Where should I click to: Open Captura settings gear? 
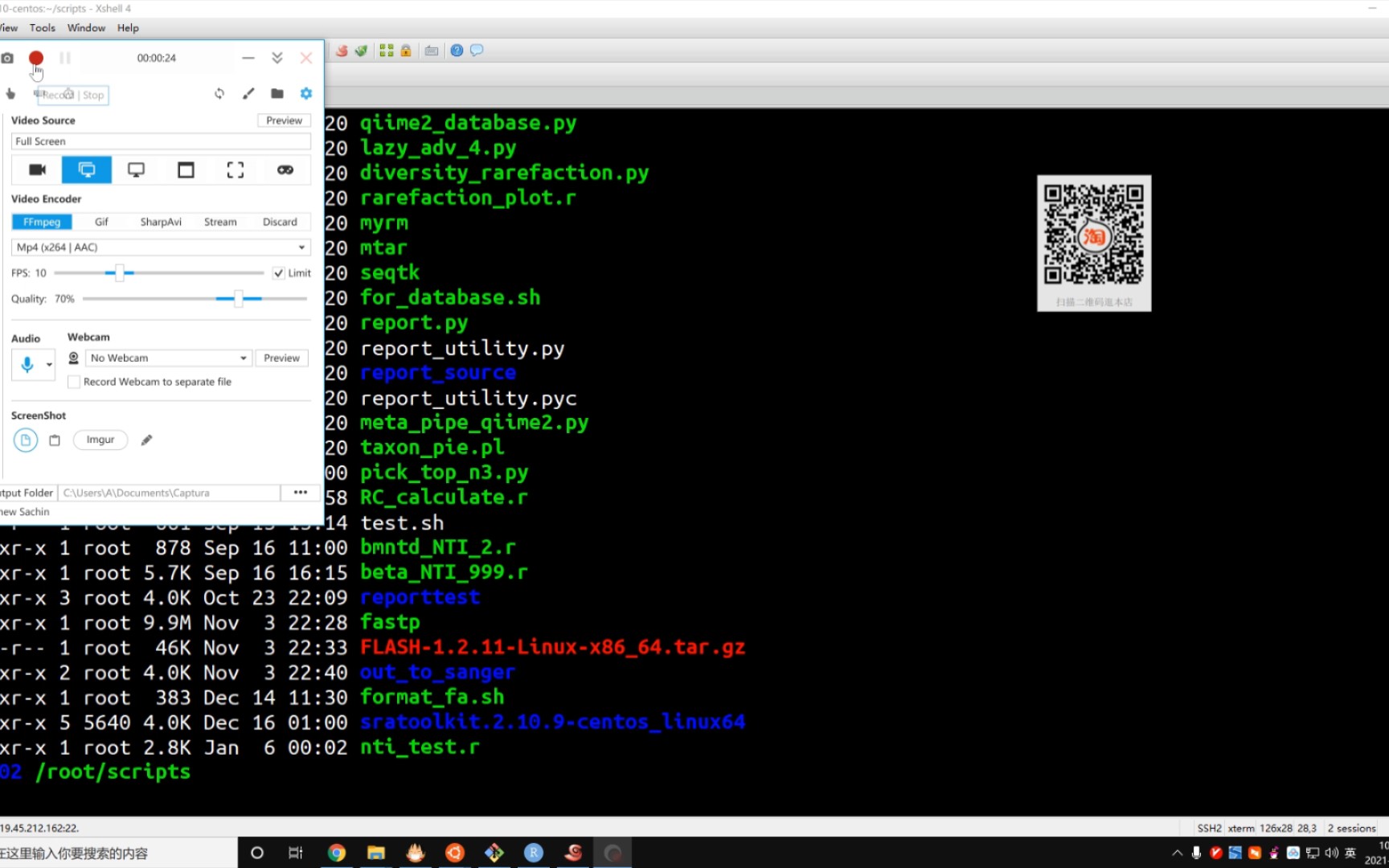click(306, 93)
